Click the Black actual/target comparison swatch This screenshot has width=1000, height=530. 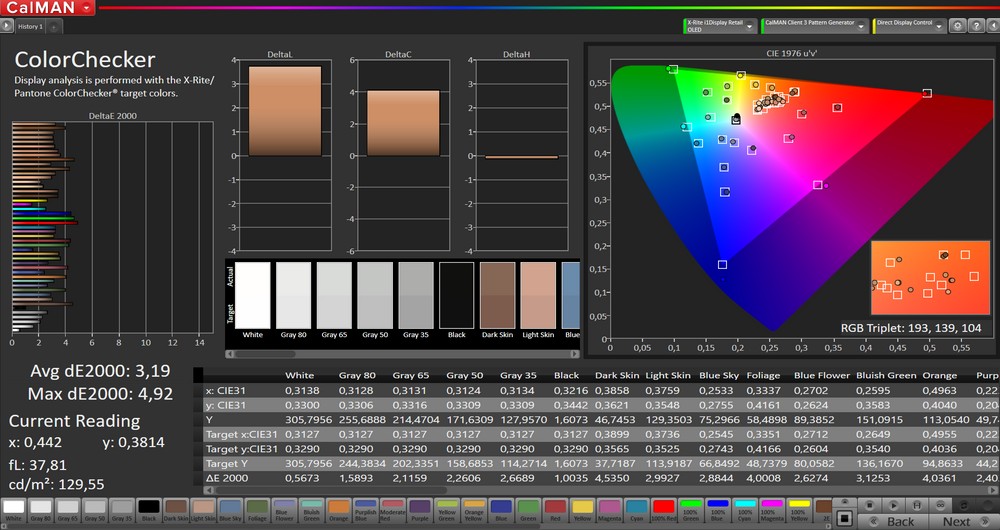[x=457, y=295]
